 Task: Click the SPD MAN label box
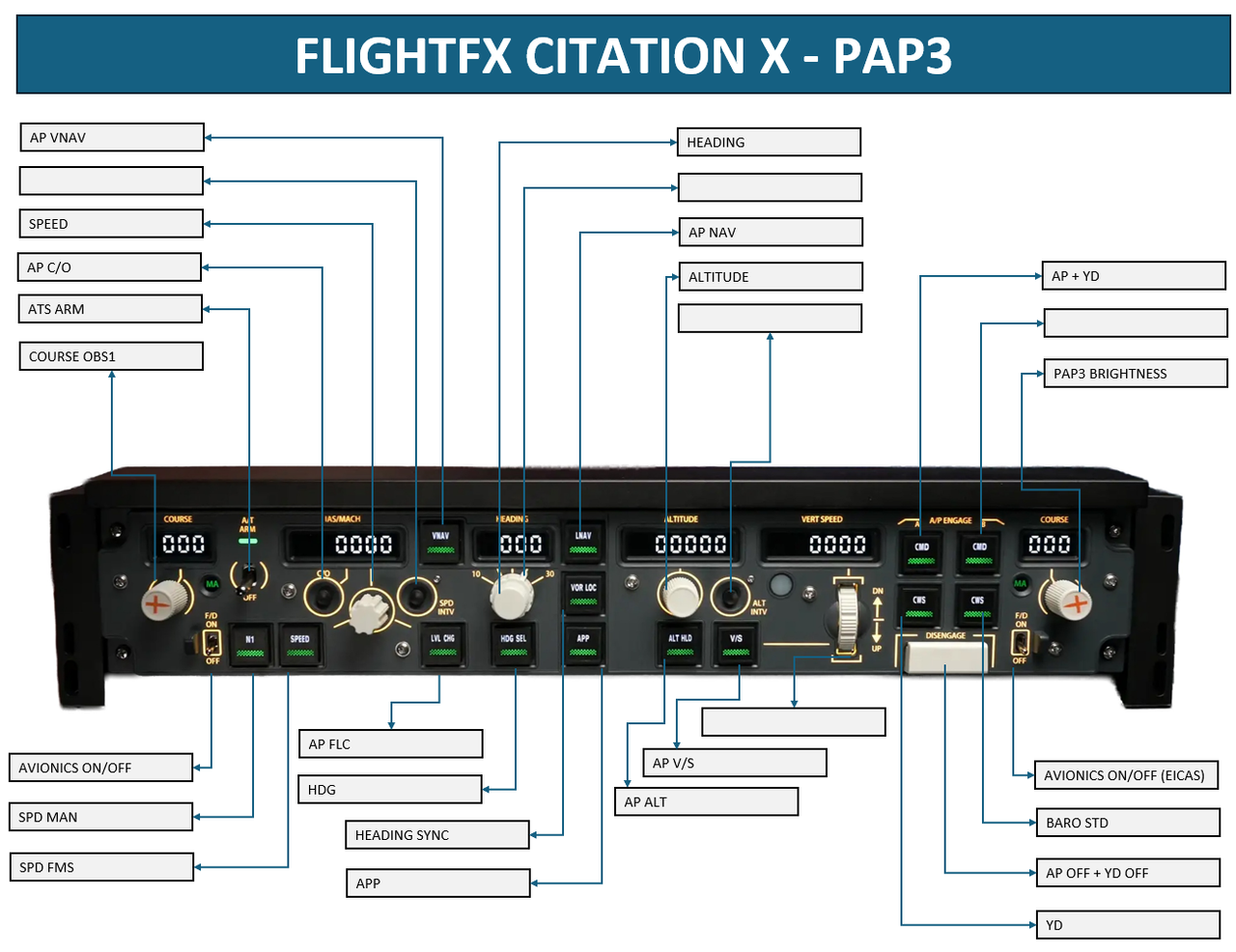[x=100, y=817]
